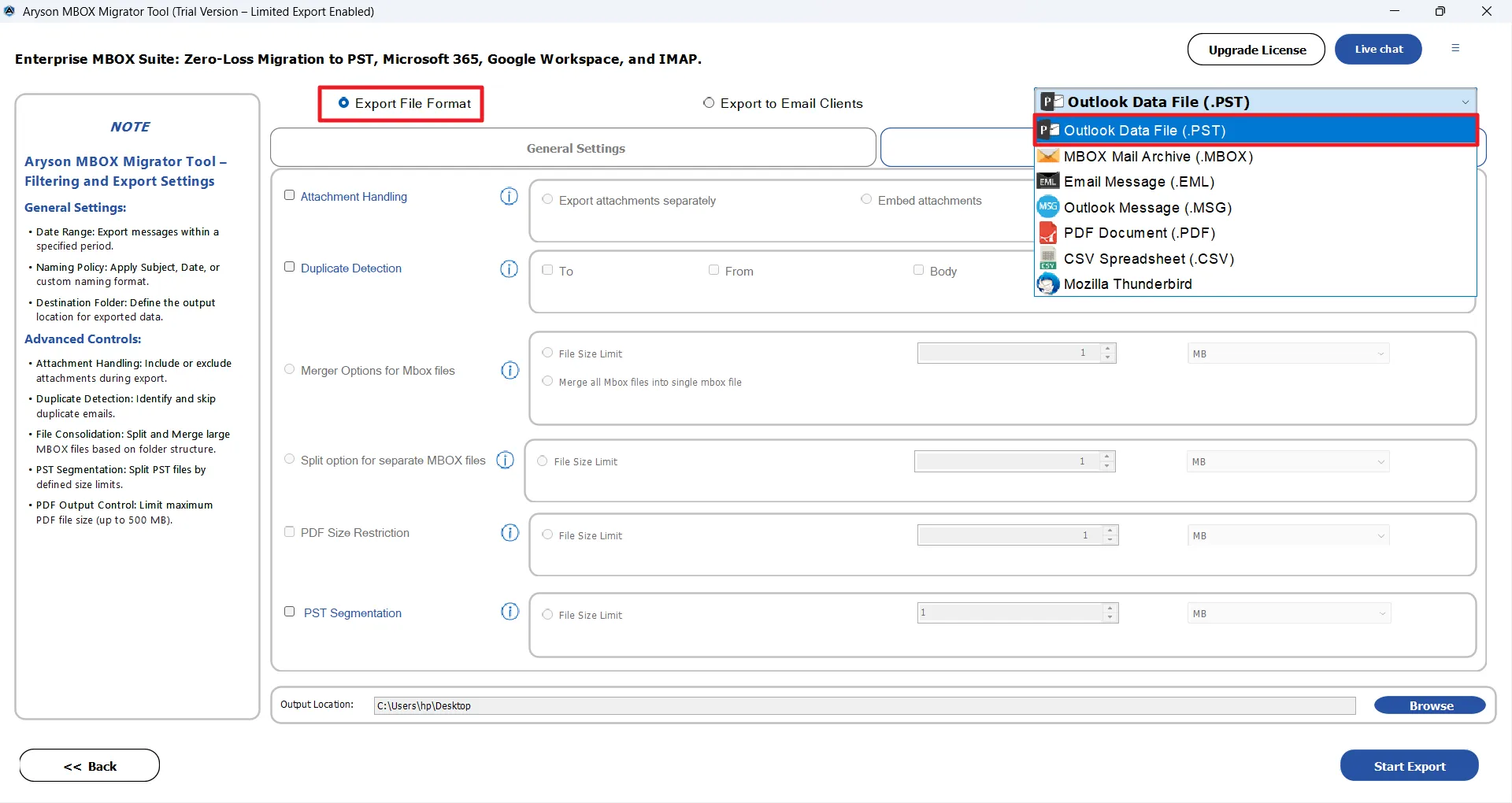
Task: Click the Output Location path field
Action: coord(865,705)
